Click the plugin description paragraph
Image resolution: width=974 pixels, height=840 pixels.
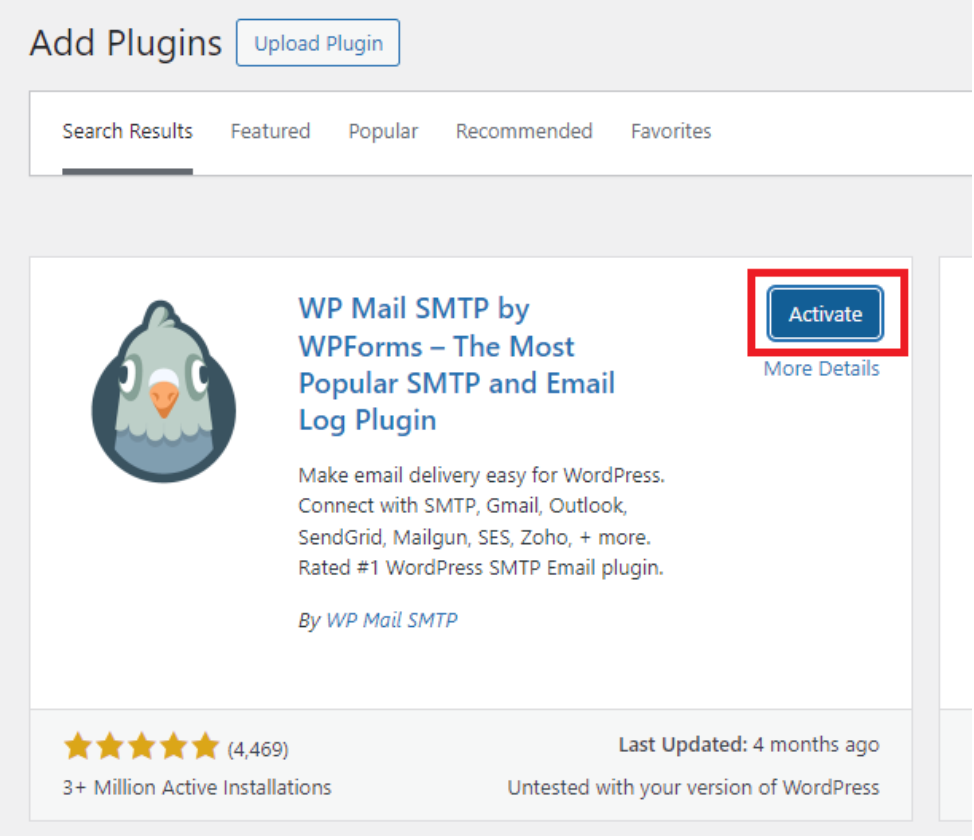[x=481, y=522]
